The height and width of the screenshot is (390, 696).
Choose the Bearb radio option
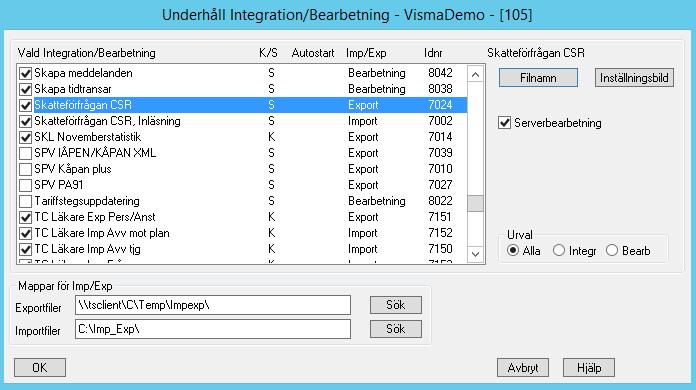pos(612,251)
